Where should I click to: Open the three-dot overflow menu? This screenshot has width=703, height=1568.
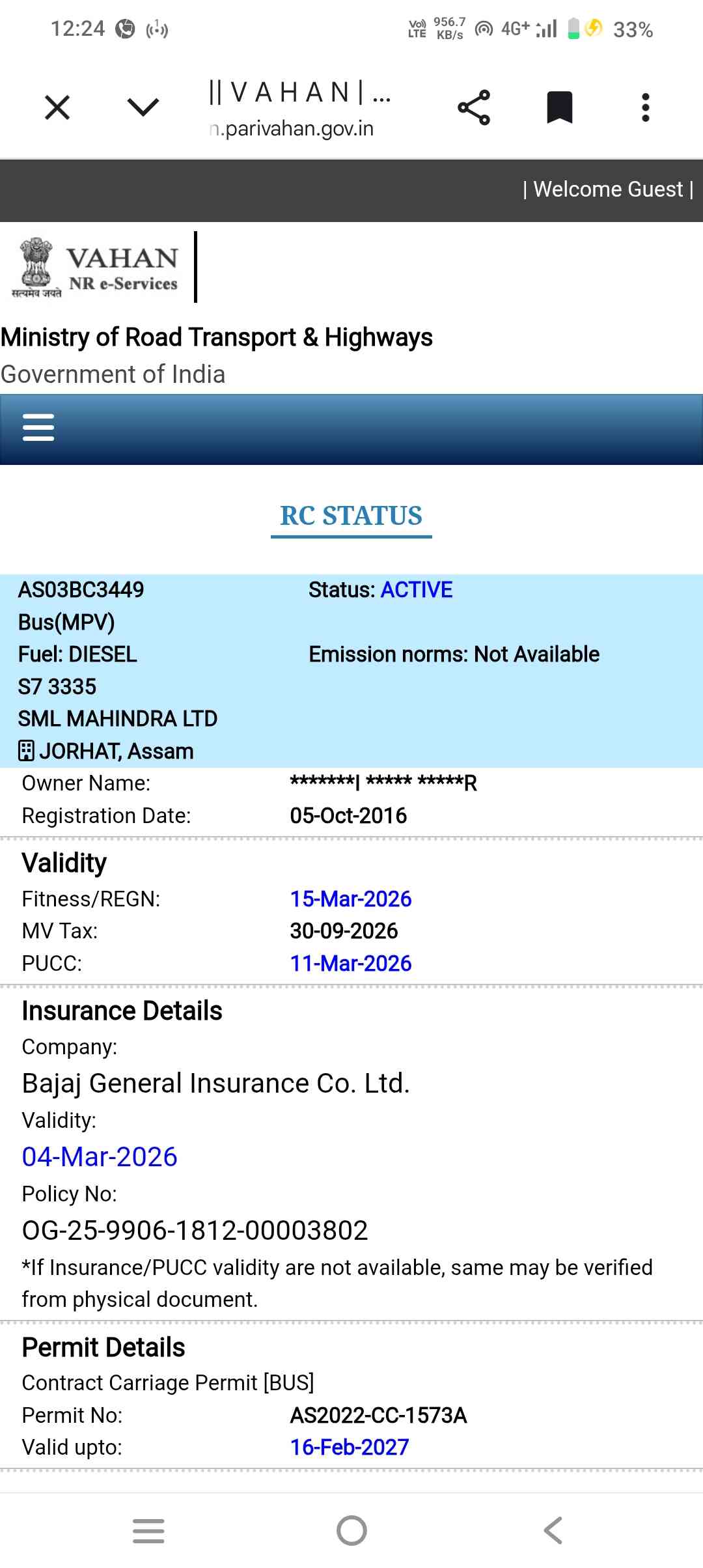[x=645, y=107]
